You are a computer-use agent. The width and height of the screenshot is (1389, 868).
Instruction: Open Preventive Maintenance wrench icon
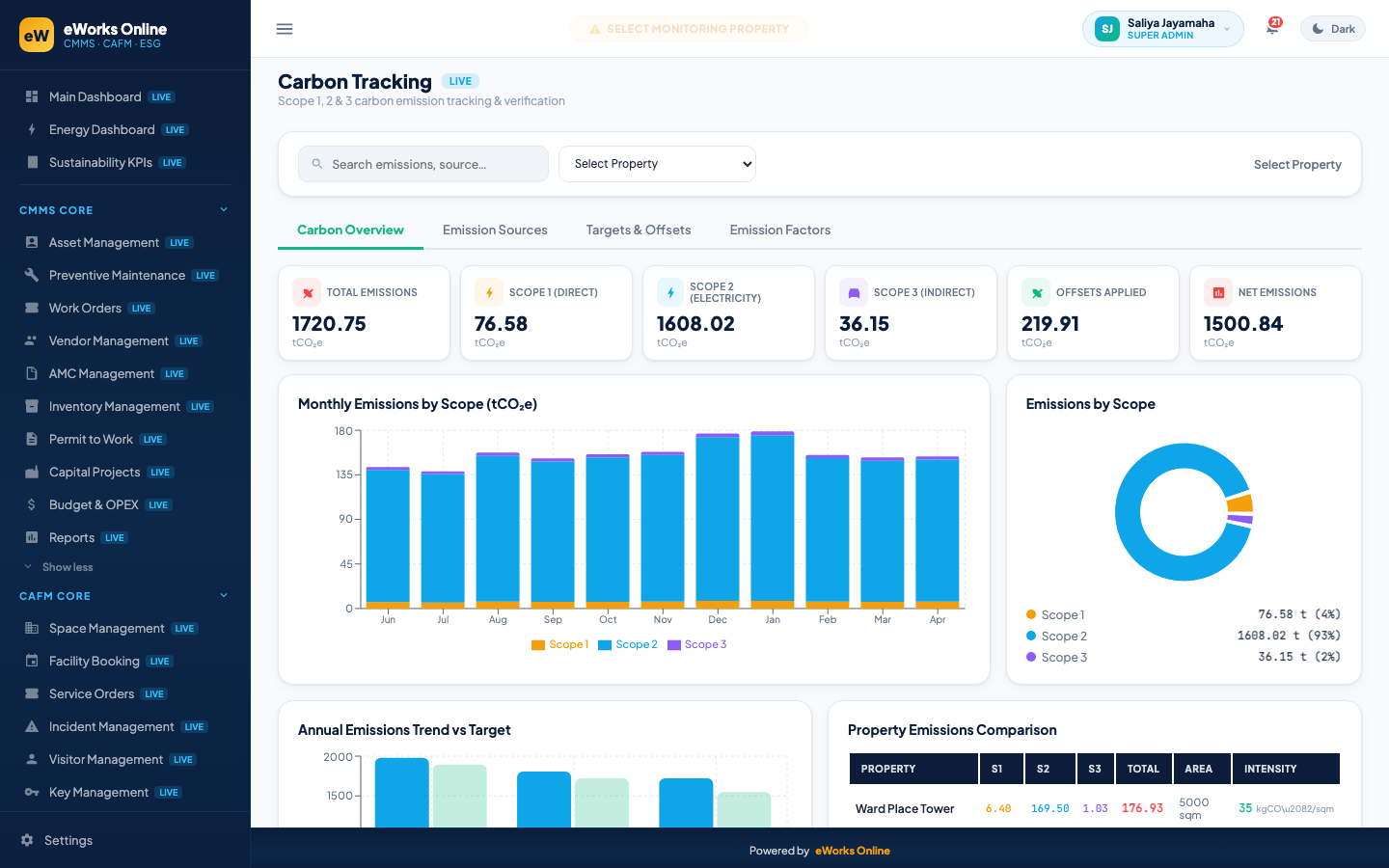point(32,275)
